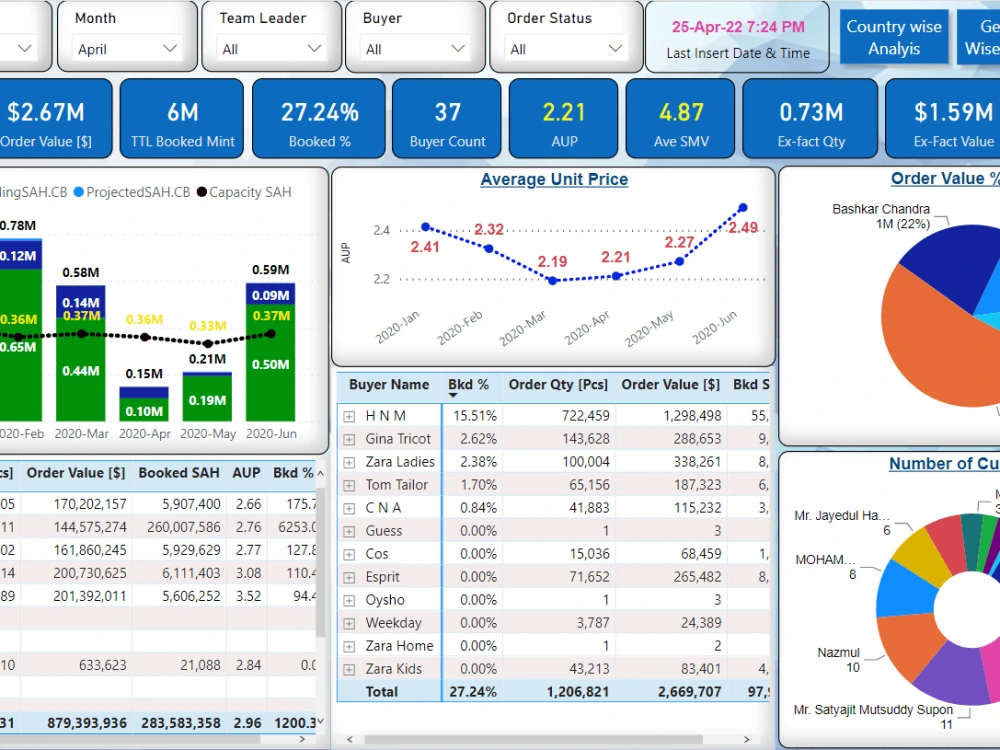Click the Country wise Analysis button
Image resolution: width=1000 pixels, height=750 pixels.
click(x=893, y=36)
